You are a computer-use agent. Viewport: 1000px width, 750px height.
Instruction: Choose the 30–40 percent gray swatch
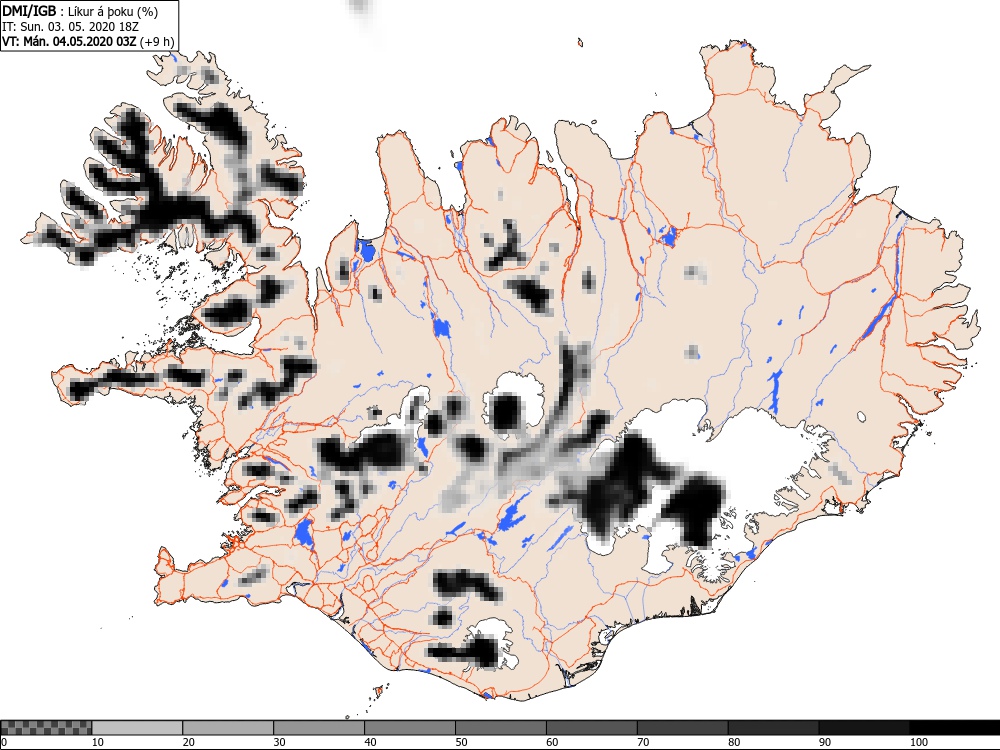pos(319,728)
